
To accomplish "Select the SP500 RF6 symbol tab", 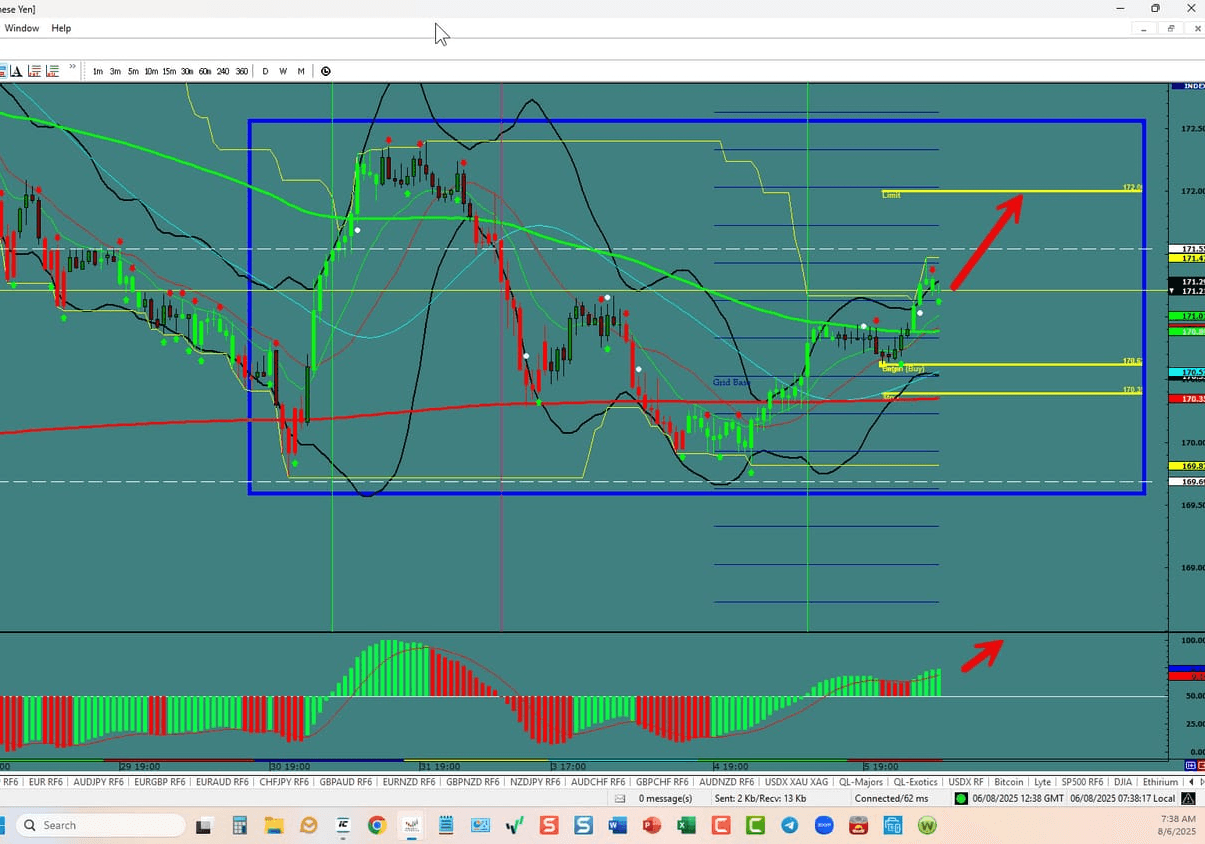I will click(x=1081, y=781).
